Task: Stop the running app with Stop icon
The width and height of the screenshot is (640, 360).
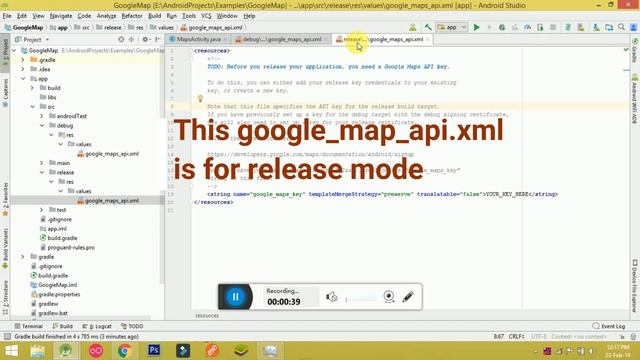Action: [x=553, y=27]
